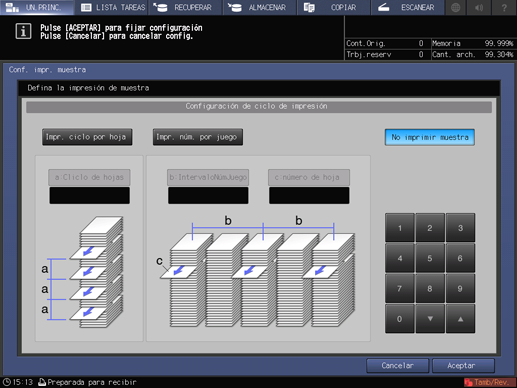Tap keypad digit 9
This screenshot has width=517, height=388.
point(460,289)
